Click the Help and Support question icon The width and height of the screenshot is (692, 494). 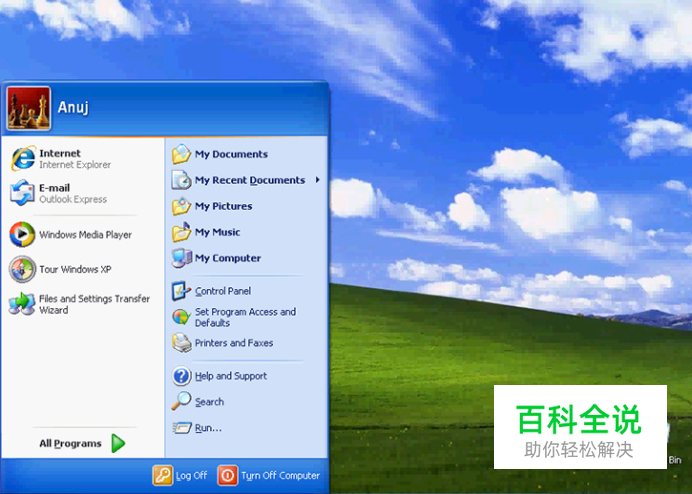click(181, 376)
